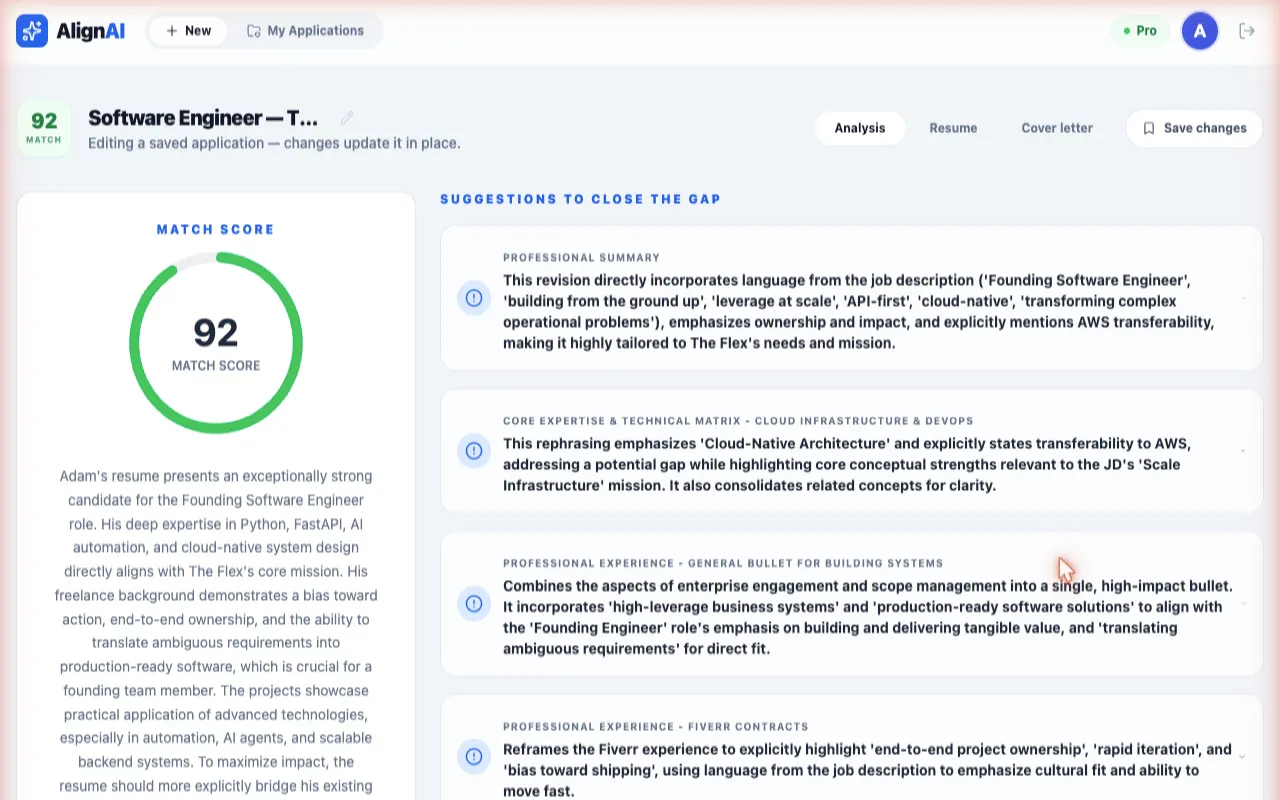1280x800 pixels.
Task: Click the 92 match badge
Action: coord(44,128)
